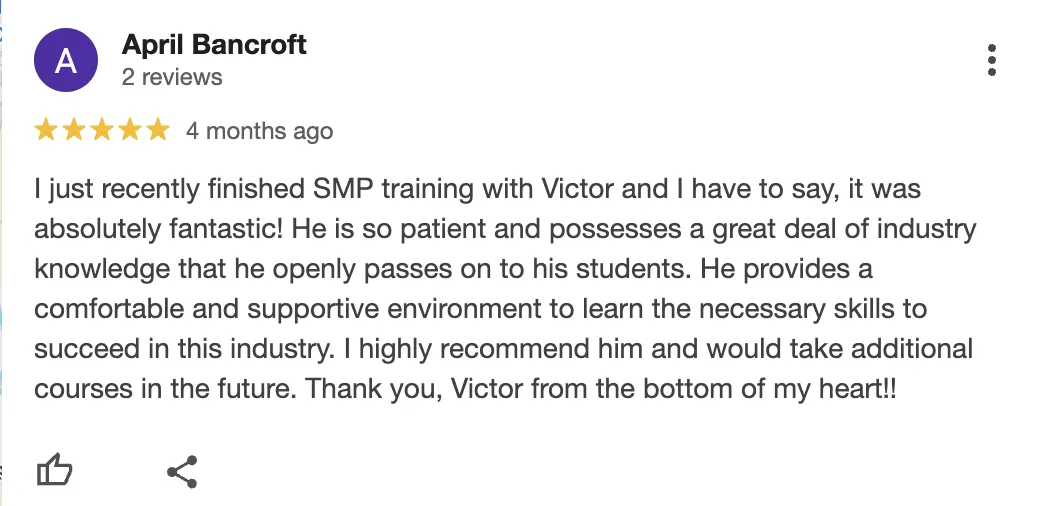Click the second gold rating star
The height and width of the screenshot is (506, 1044).
pos(74,130)
